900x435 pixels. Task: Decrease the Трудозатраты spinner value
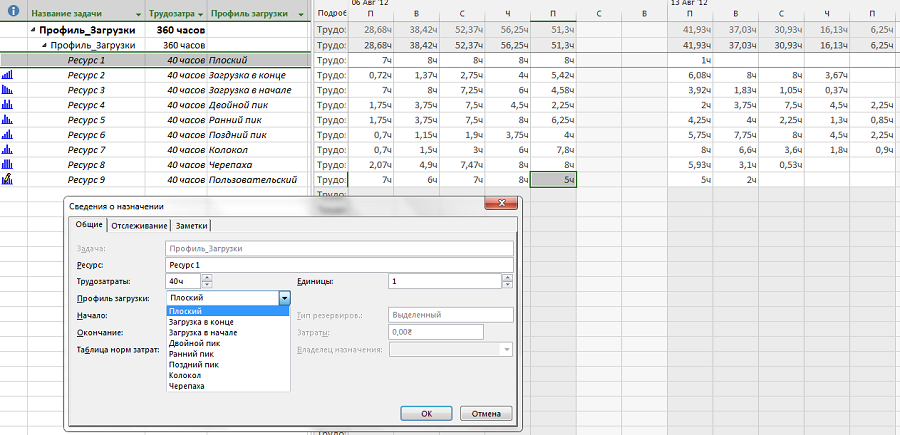pyautogui.click(x=207, y=285)
